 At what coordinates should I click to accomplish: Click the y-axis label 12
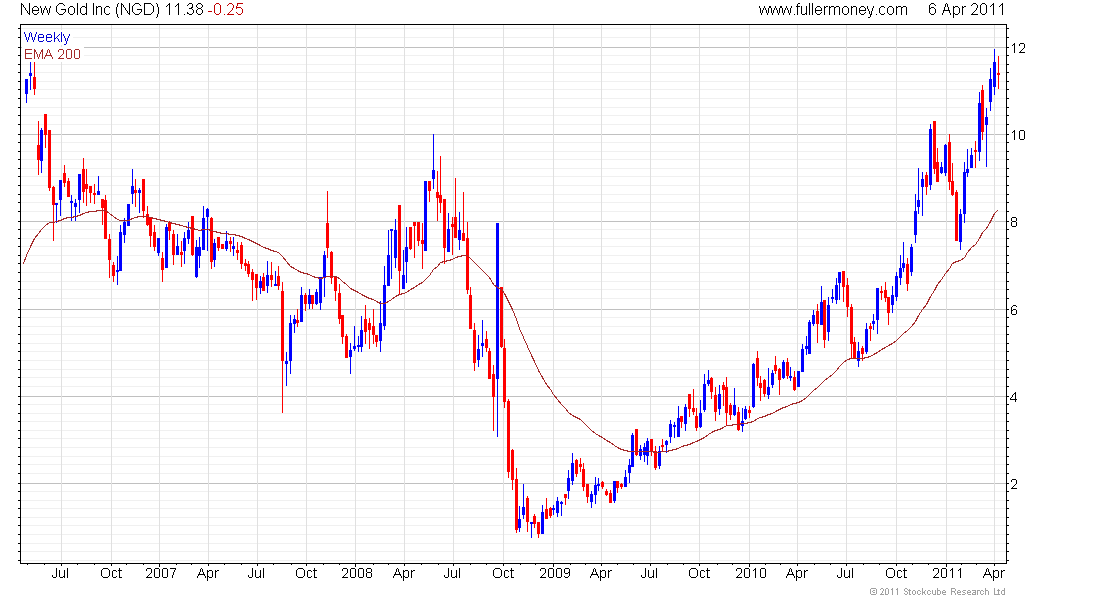(1017, 48)
